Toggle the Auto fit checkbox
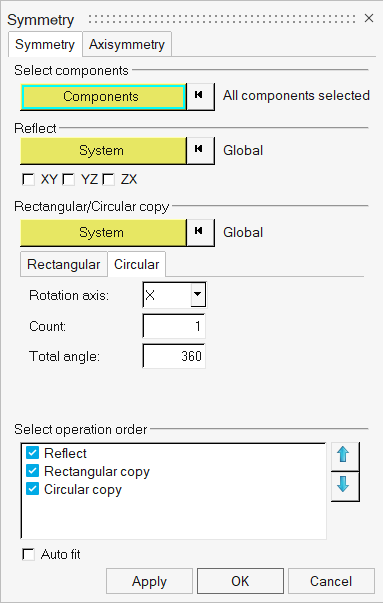Screen dimensions: 383x603 point(28,554)
